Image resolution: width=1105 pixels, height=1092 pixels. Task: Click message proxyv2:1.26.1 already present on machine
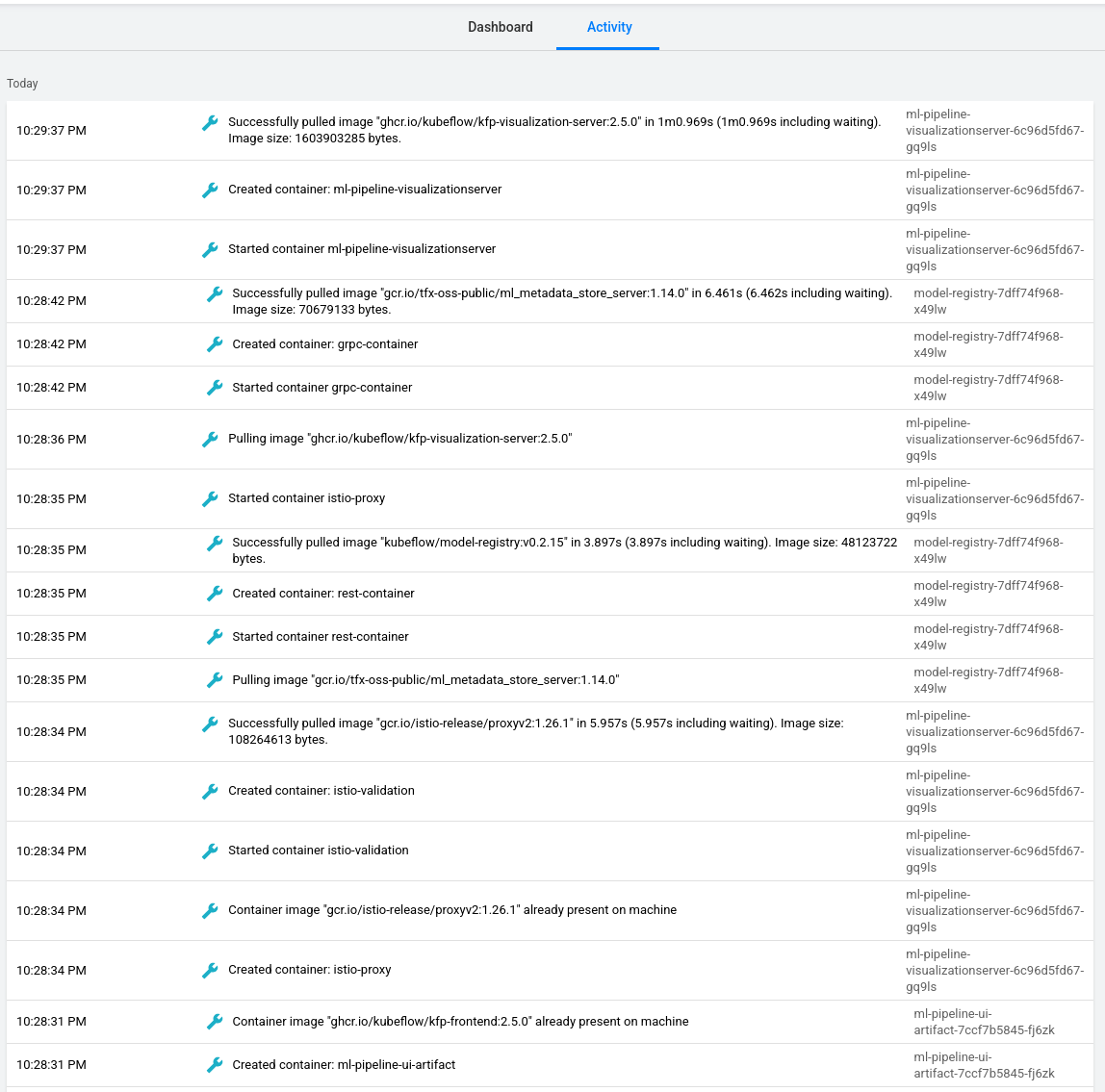451,909
